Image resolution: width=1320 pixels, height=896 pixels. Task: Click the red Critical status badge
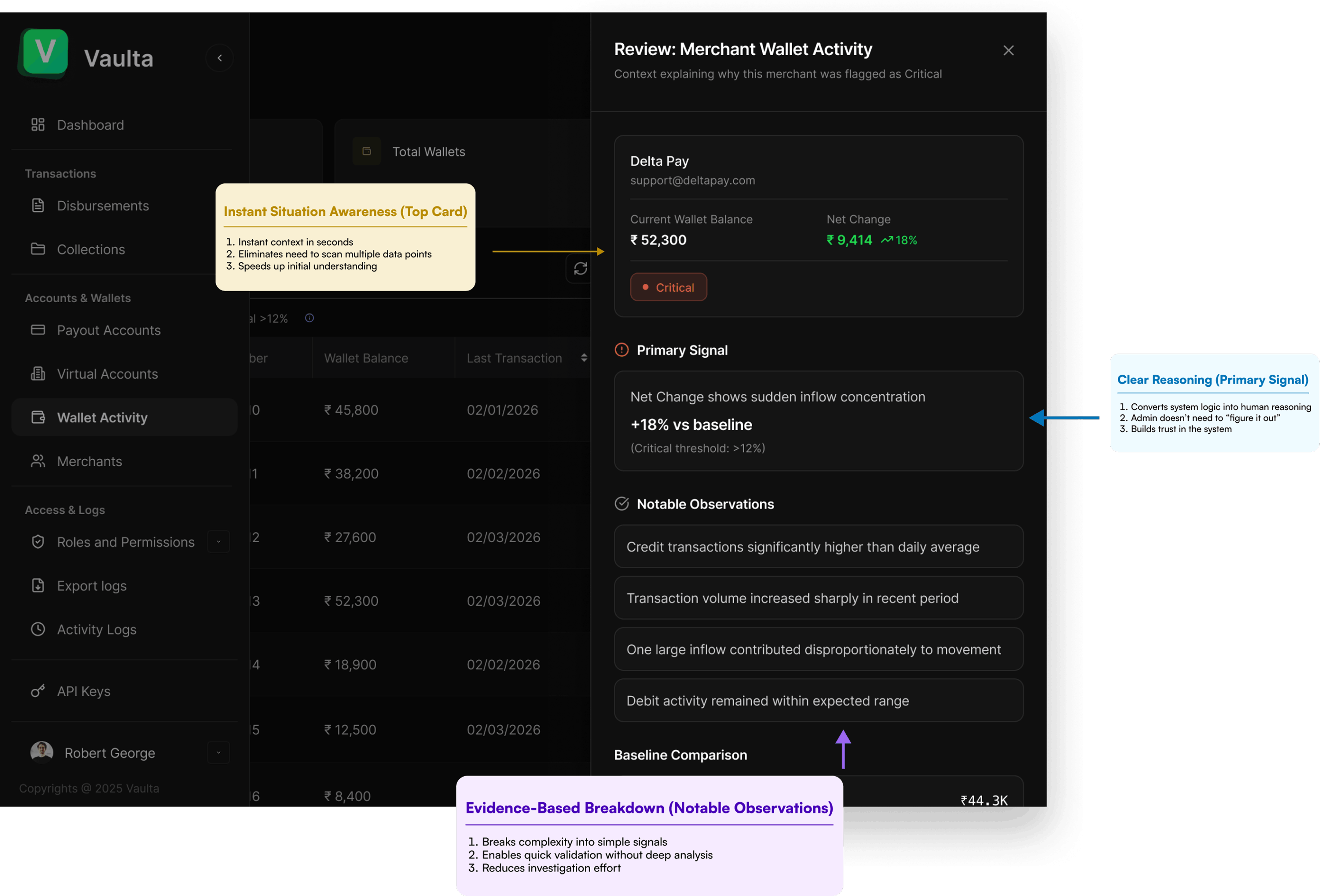668,287
